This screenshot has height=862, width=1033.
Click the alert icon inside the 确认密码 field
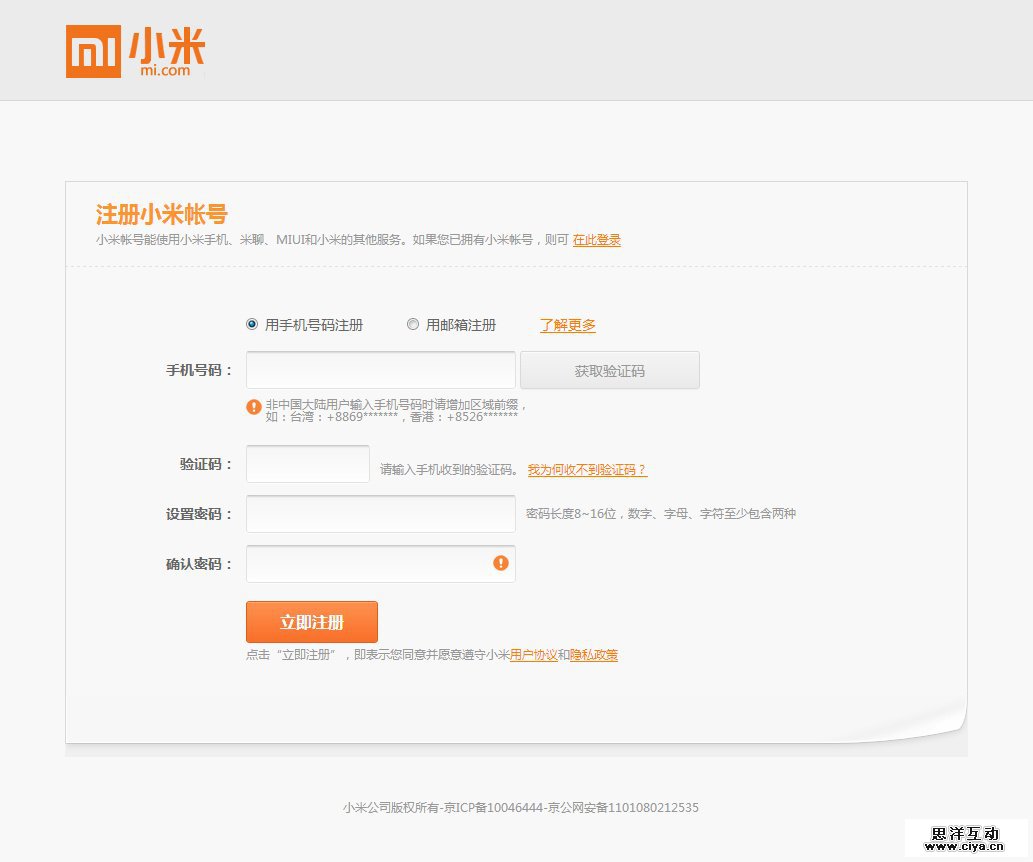click(501, 564)
